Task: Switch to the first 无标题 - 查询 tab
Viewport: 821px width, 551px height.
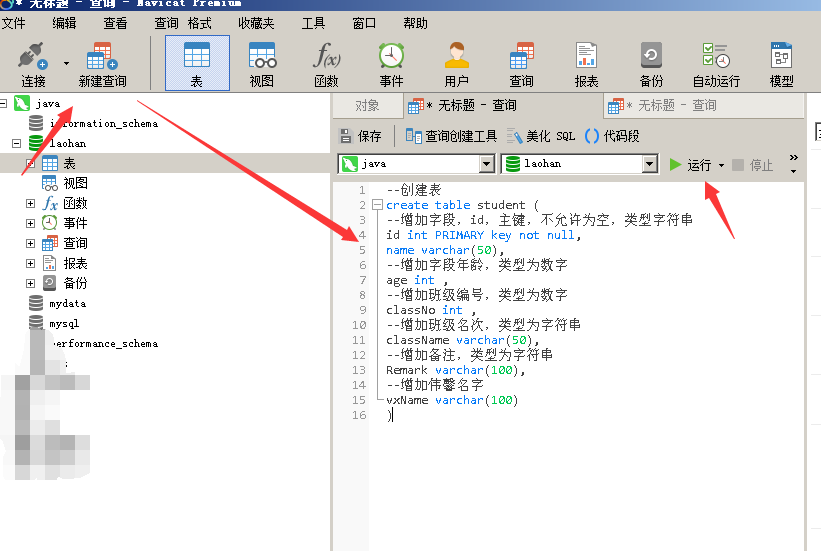Action: coord(503,106)
